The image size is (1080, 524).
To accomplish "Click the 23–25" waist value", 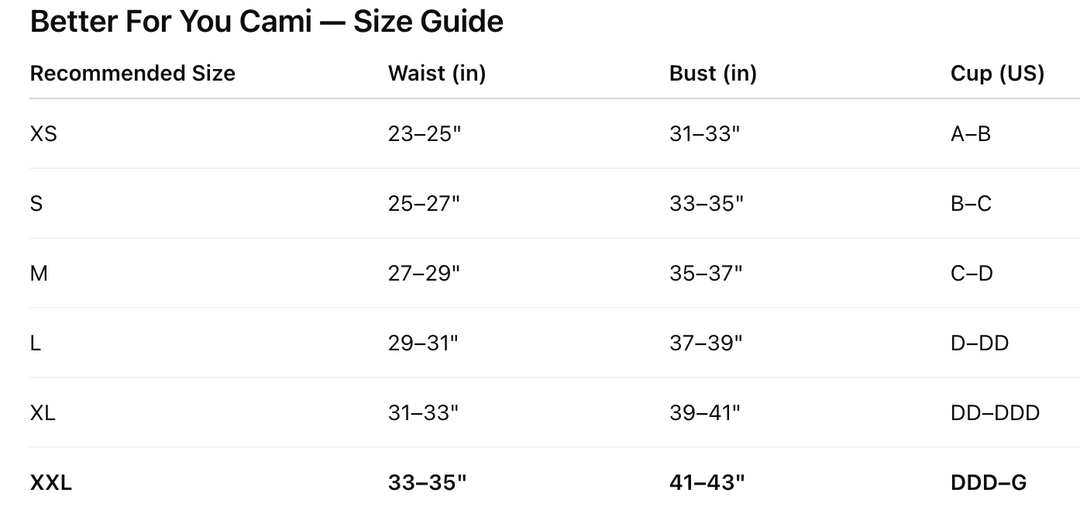I will pyautogui.click(x=424, y=133).
